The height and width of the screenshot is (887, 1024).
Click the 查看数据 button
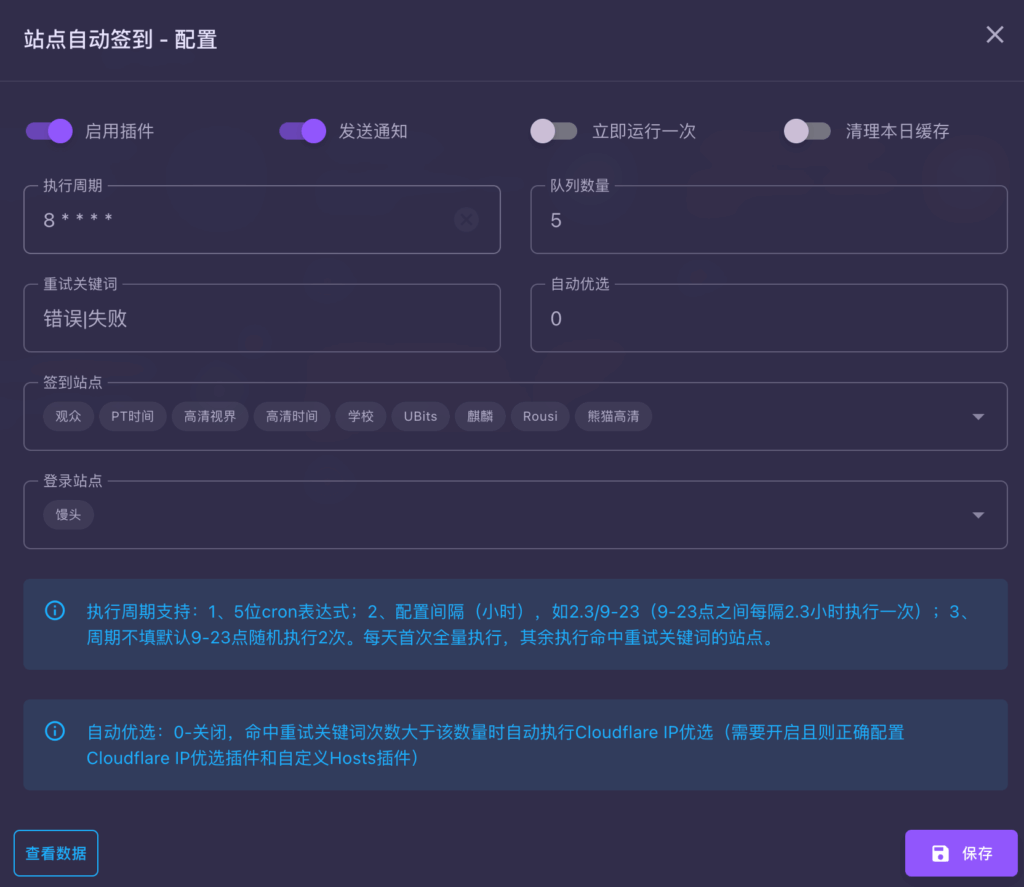click(x=56, y=853)
